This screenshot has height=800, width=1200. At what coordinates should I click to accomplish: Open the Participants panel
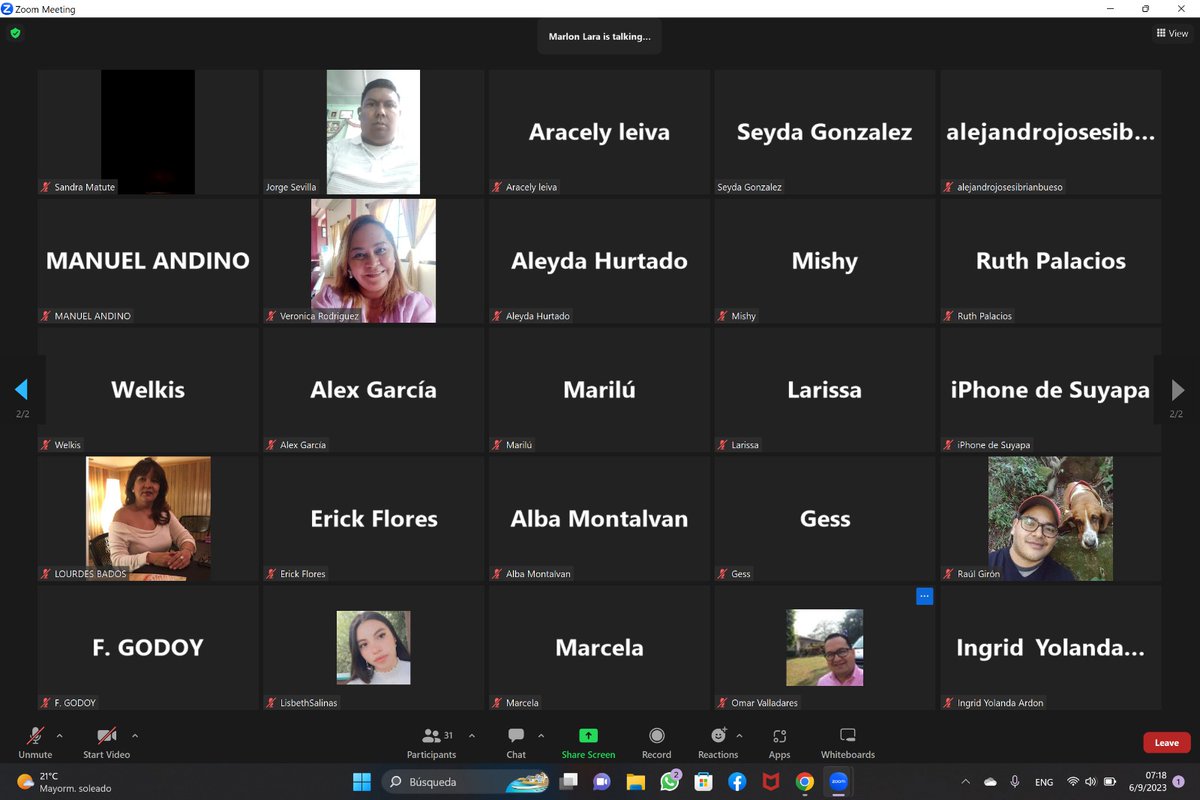431,742
